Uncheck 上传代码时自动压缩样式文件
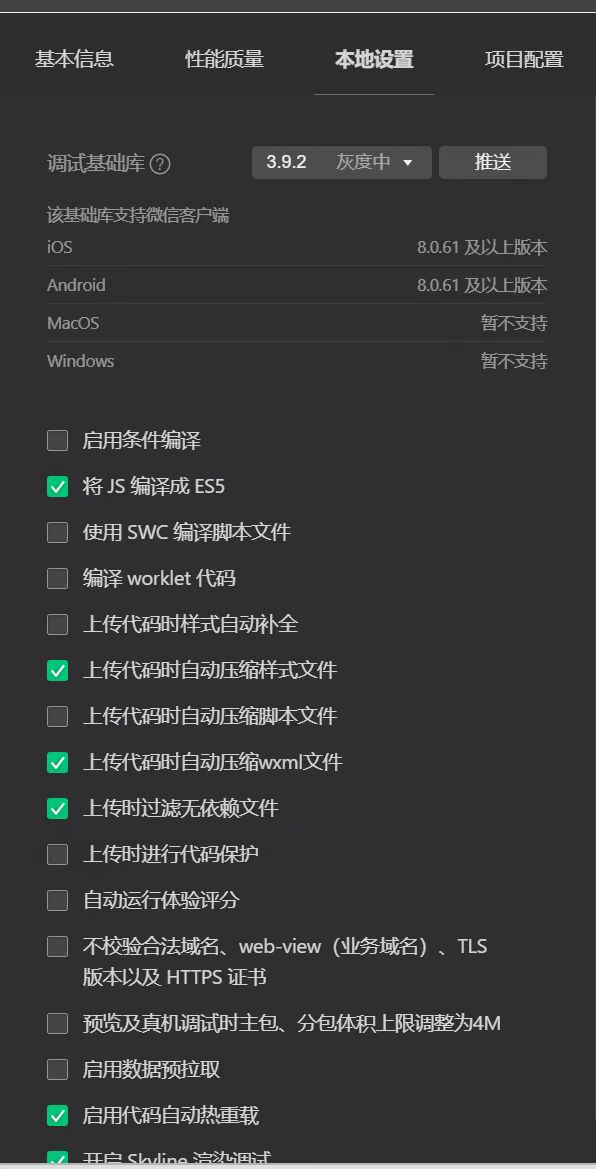 pyautogui.click(x=57, y=670)
